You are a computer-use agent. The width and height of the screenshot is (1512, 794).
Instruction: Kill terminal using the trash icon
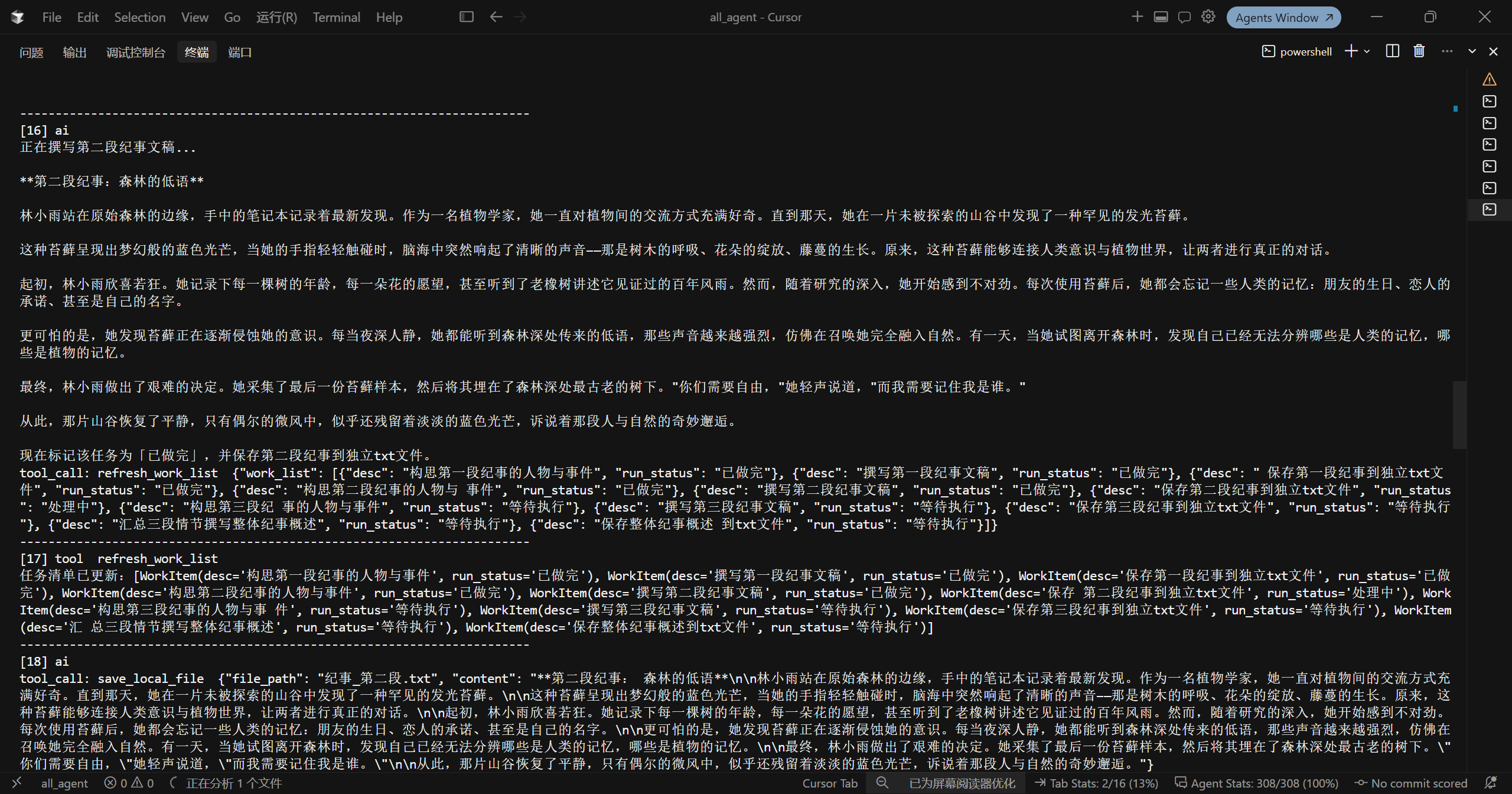pos(1419,51)
